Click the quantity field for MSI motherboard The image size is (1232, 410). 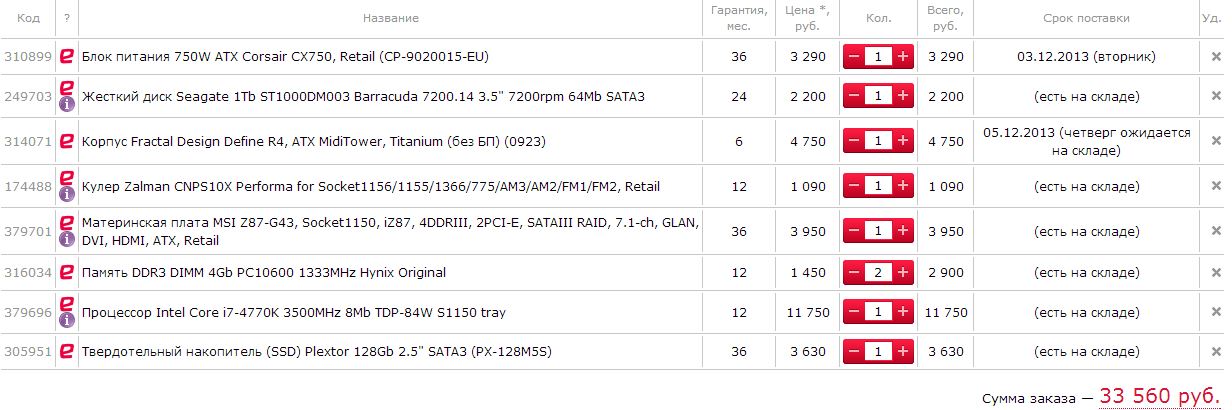pos(878,232)
